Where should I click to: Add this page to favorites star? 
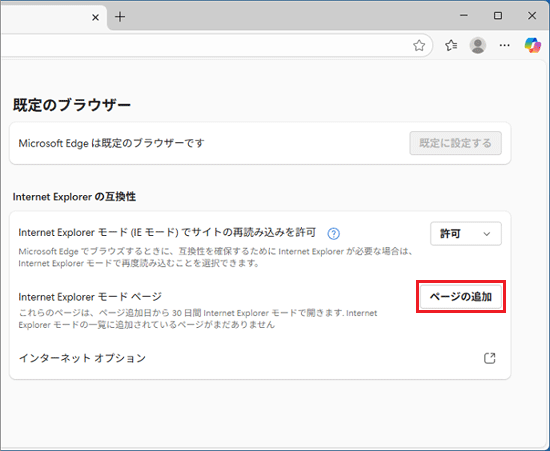click(x=419, y=45)
